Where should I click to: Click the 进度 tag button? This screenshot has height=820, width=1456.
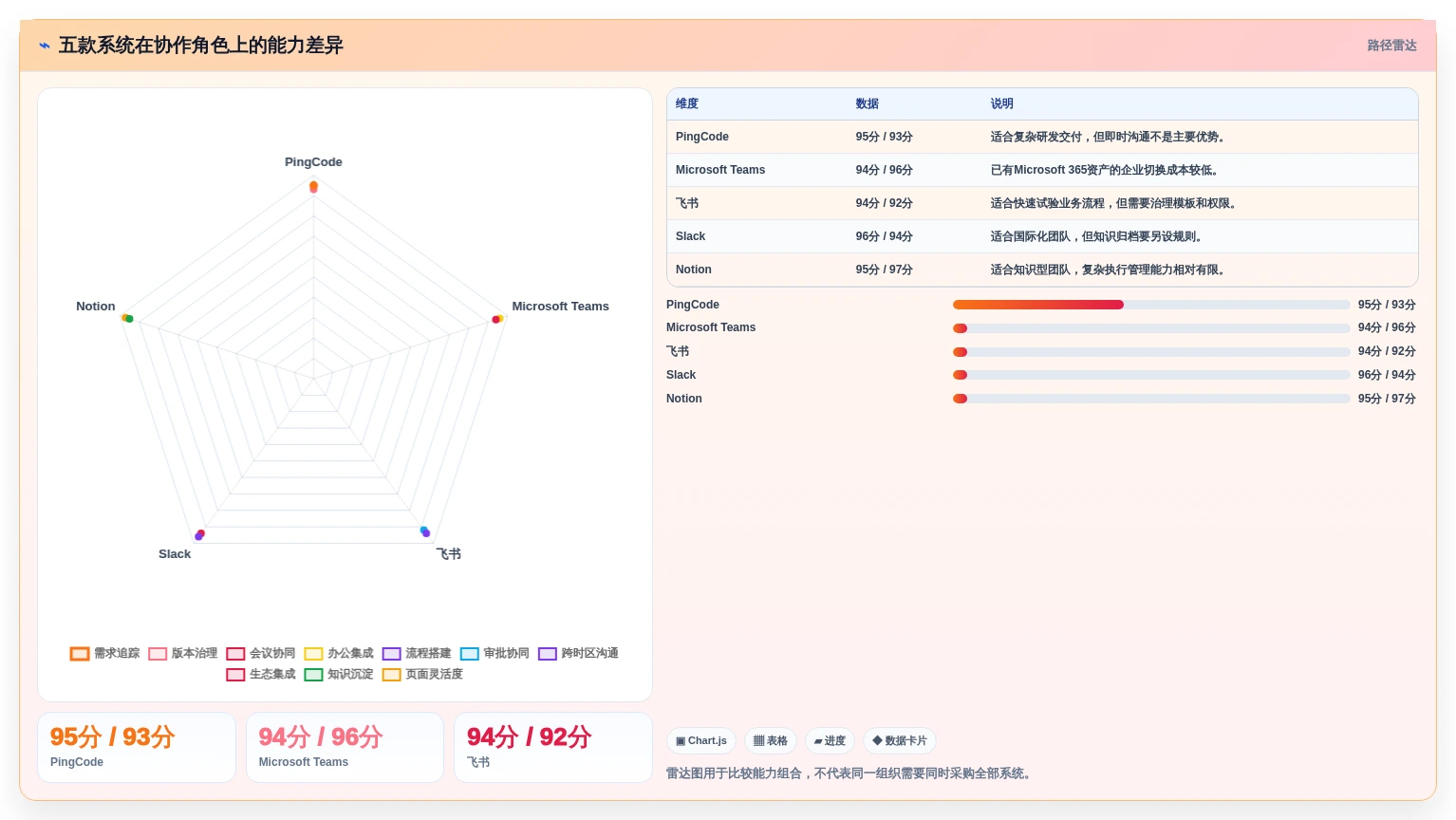pos(830,741)
